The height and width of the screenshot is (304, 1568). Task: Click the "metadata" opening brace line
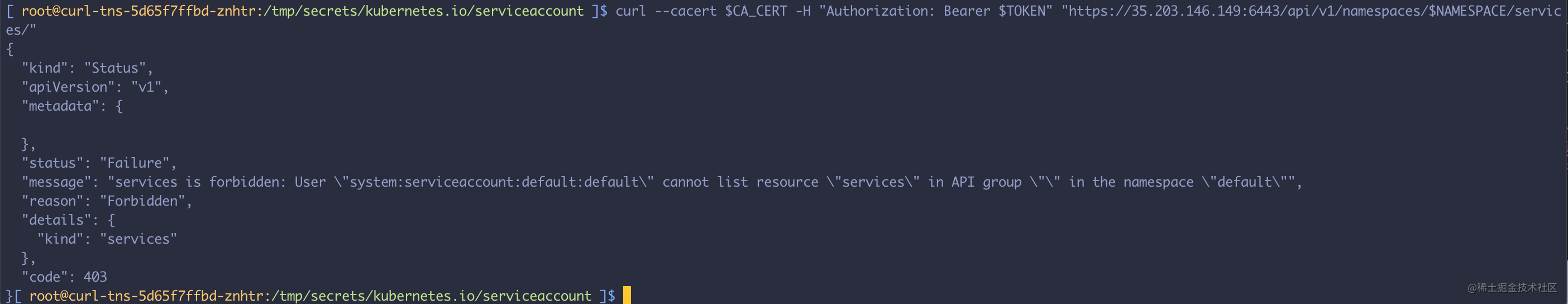click(x=72, y=106)
